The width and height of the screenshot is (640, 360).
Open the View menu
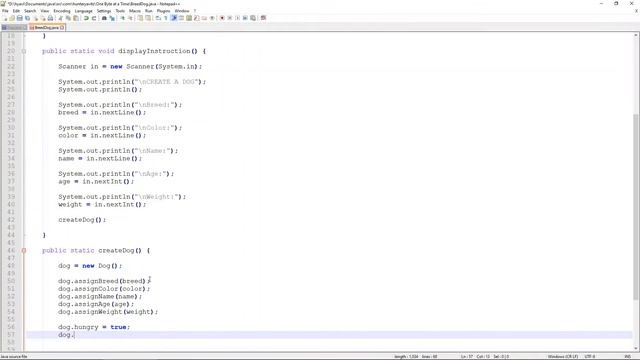[x=45, y=11]
